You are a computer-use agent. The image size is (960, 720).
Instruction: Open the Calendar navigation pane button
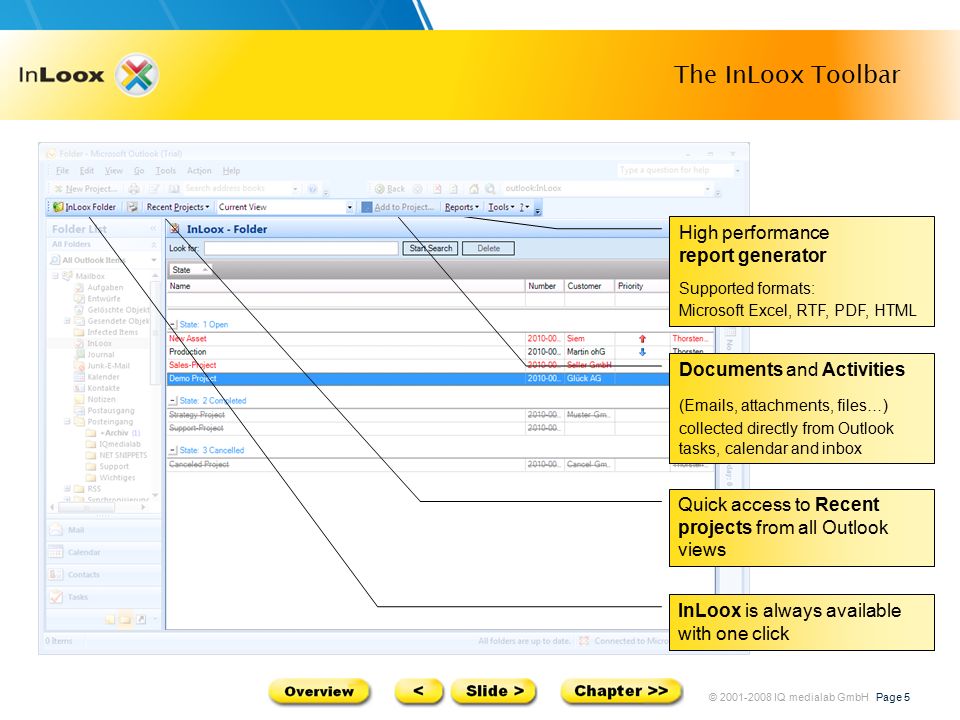click(x=103, y=552)
